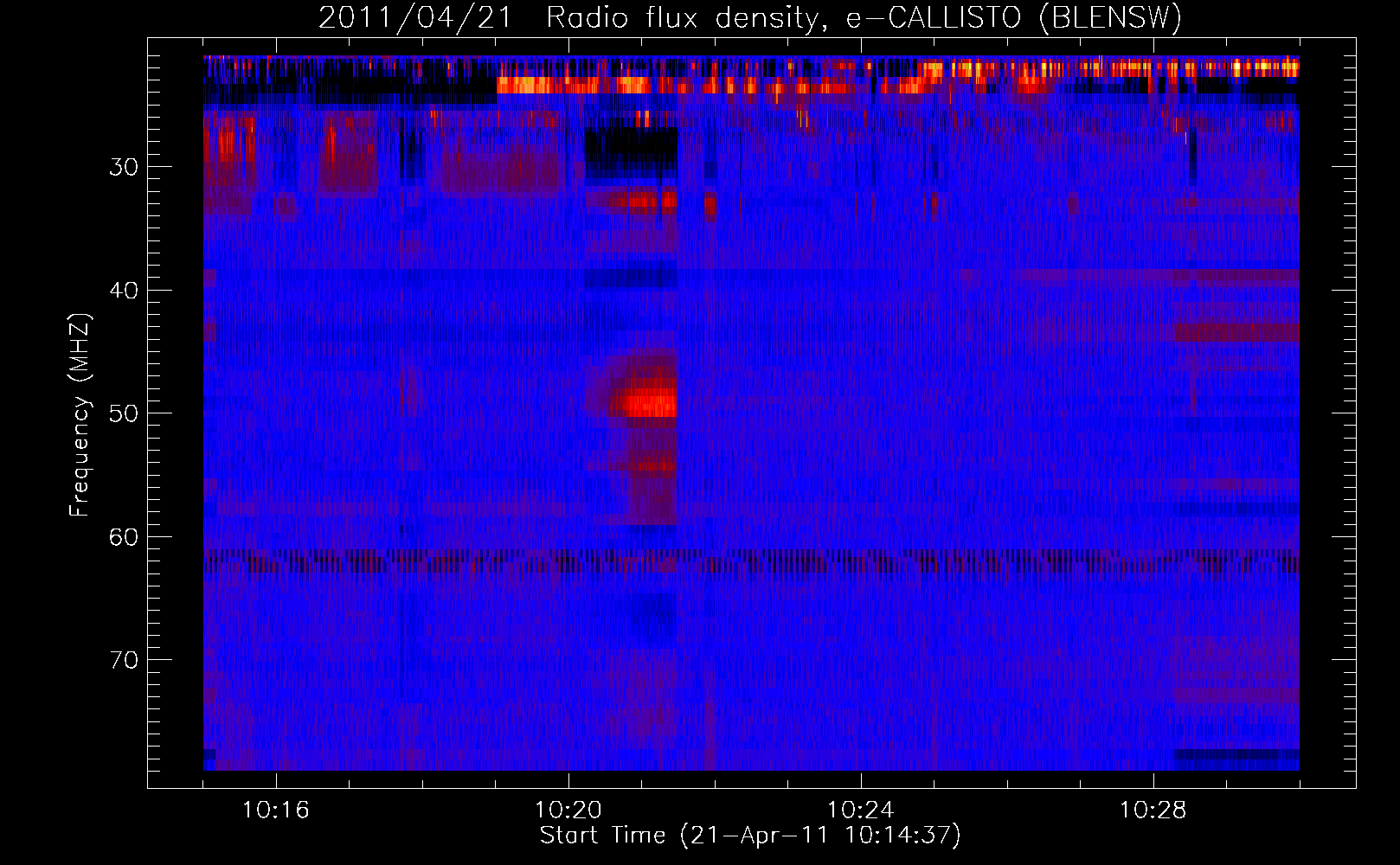The image size is (1400, 865).
Task: Click the 70 MHz frequency tick label
Action: pyautogui.click(x=124, y=660)
